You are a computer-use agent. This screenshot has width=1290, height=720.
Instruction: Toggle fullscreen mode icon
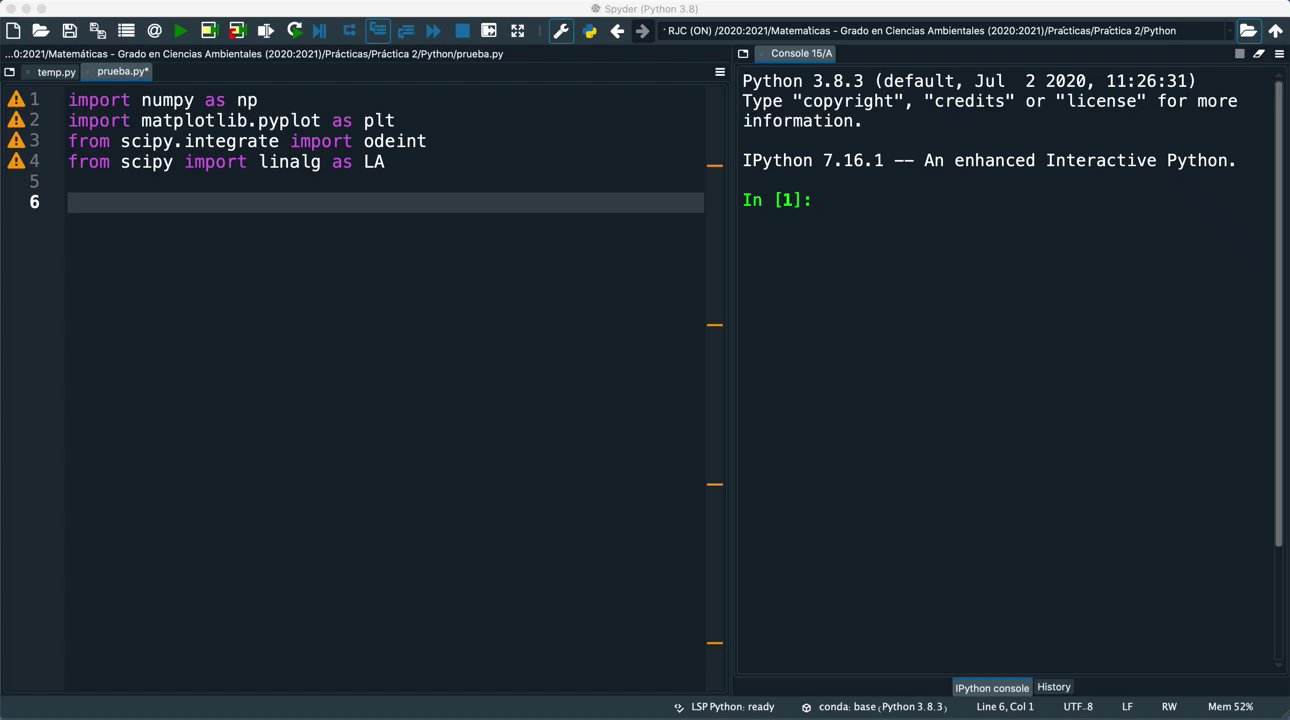click(517, 31)
